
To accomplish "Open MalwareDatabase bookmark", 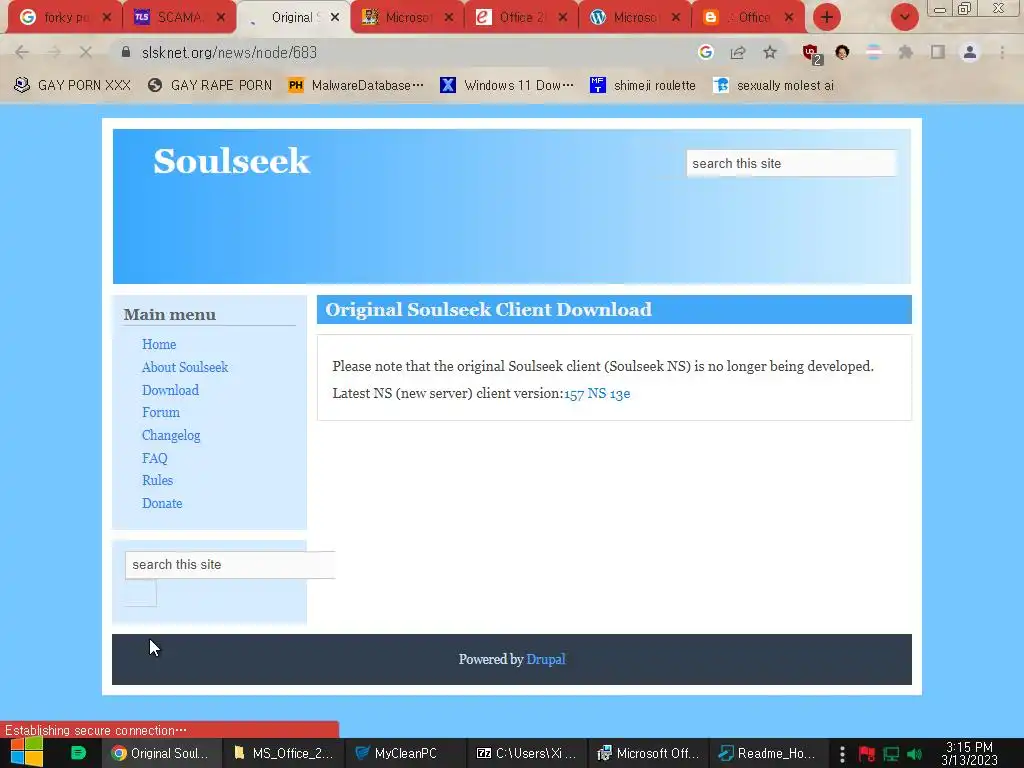I will coord(356,85).
